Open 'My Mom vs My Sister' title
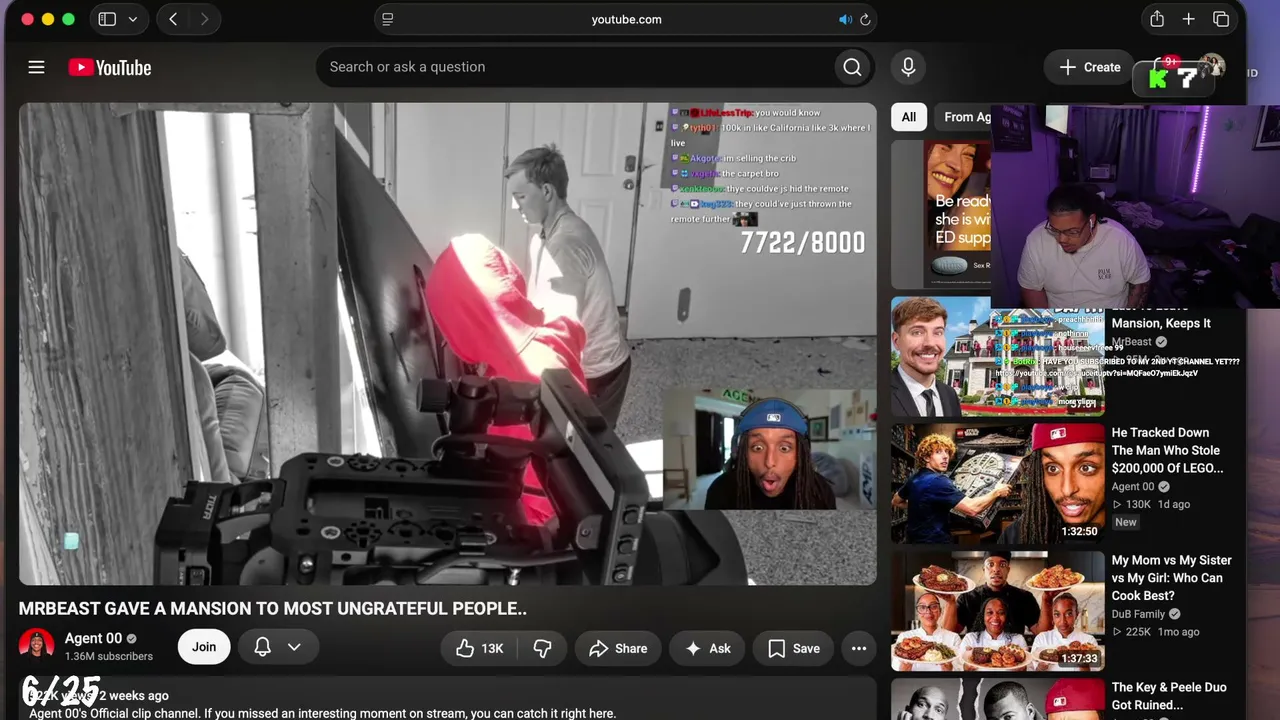This screenshot has height=720, width=1280. click(x=1172, y=578)
